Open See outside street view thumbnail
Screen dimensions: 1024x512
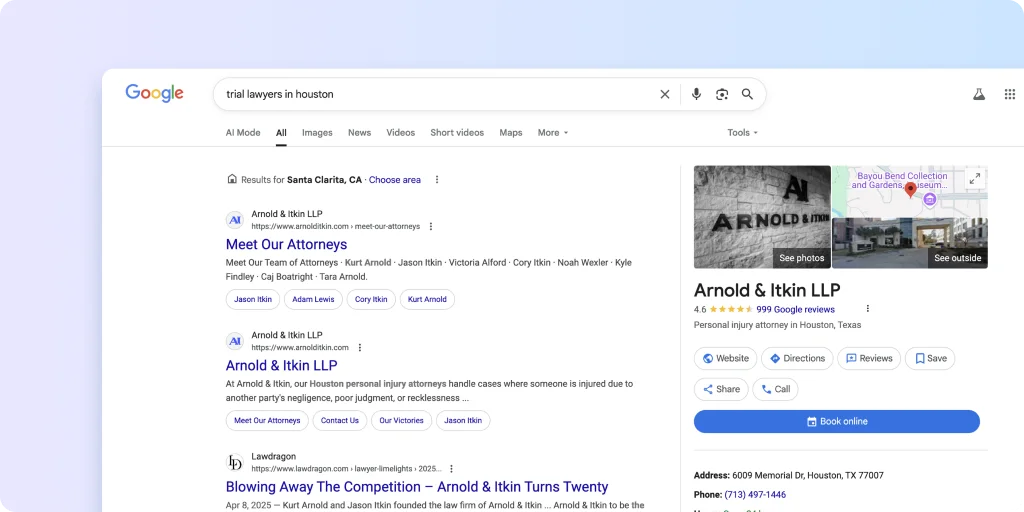(x=910, y=243)
